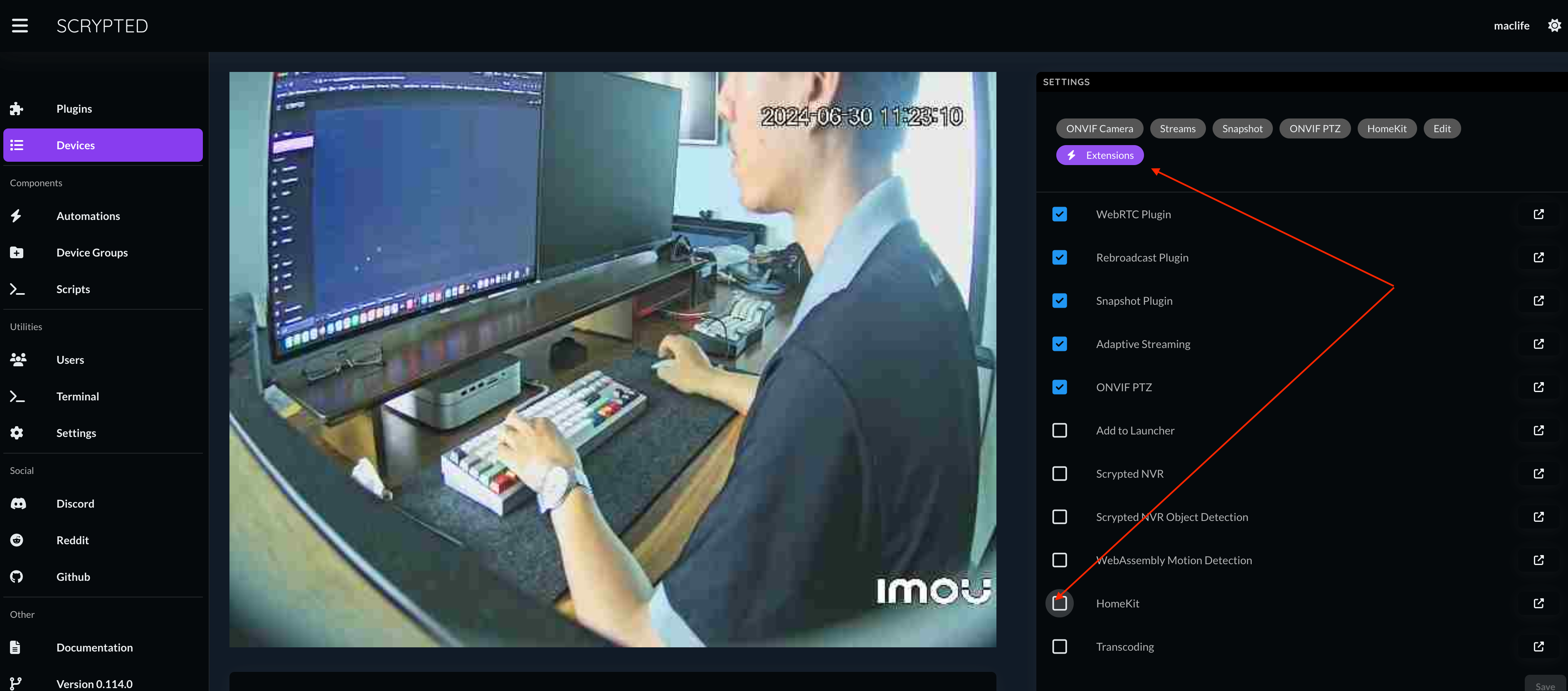1568x691 pixels.
Task: Open the Plugins section icon
Action: 17,109
